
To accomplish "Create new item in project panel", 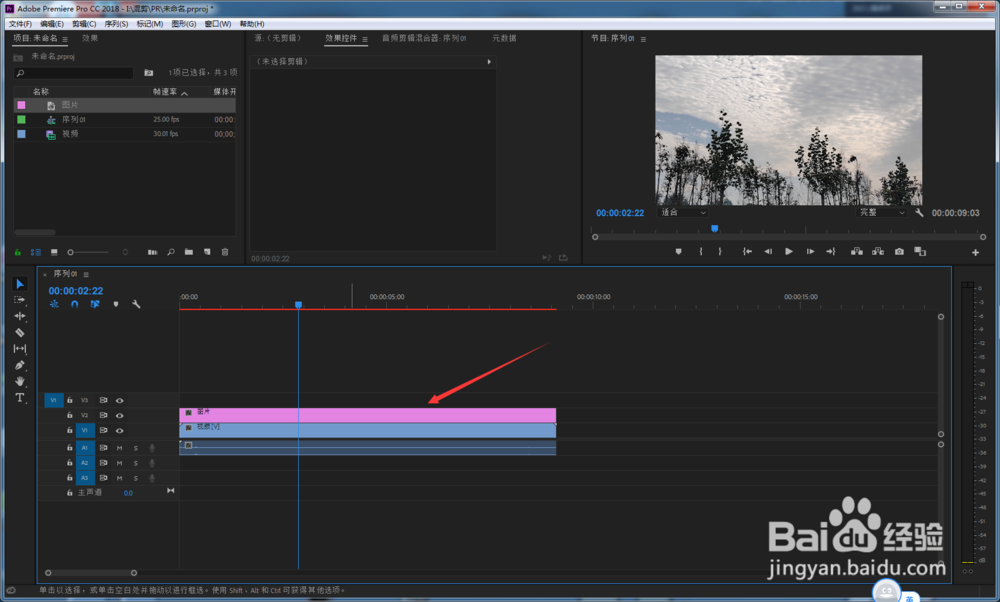I will (207, 252).
